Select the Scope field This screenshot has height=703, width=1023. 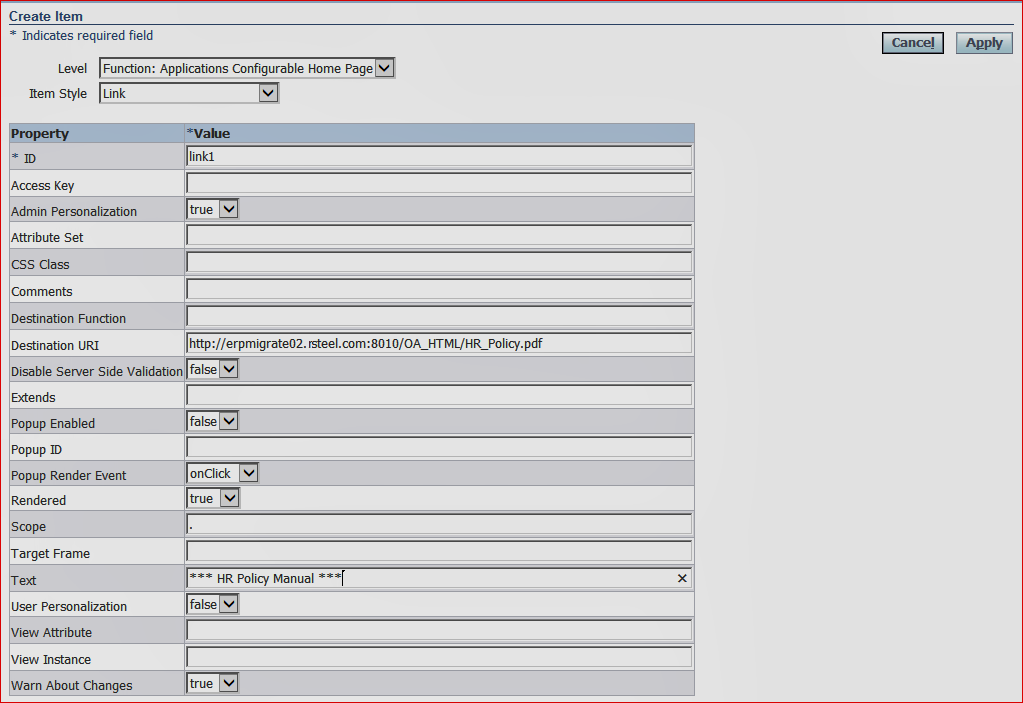[x=438, y=525]
